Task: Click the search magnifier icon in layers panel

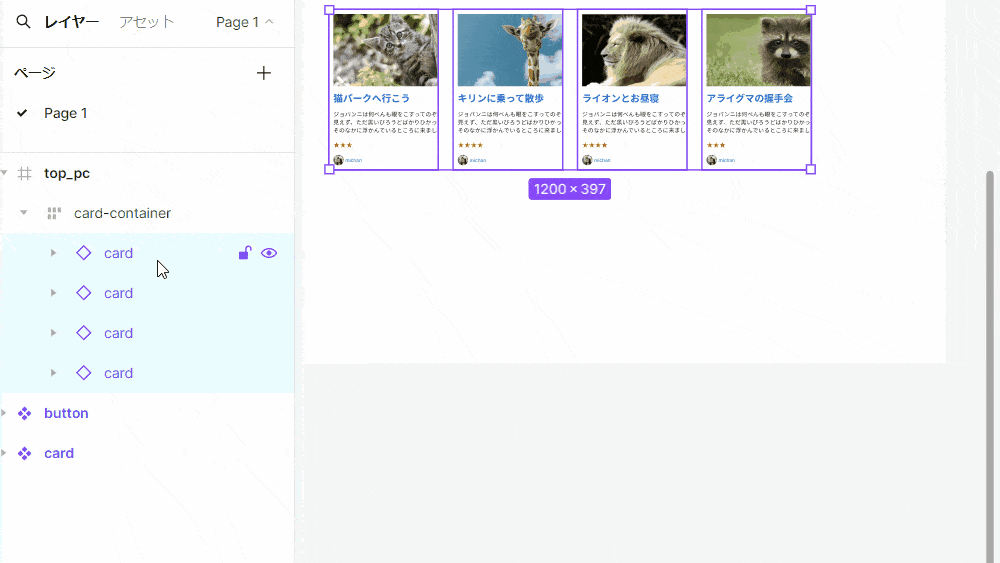Action: click(x=23, y=22)
